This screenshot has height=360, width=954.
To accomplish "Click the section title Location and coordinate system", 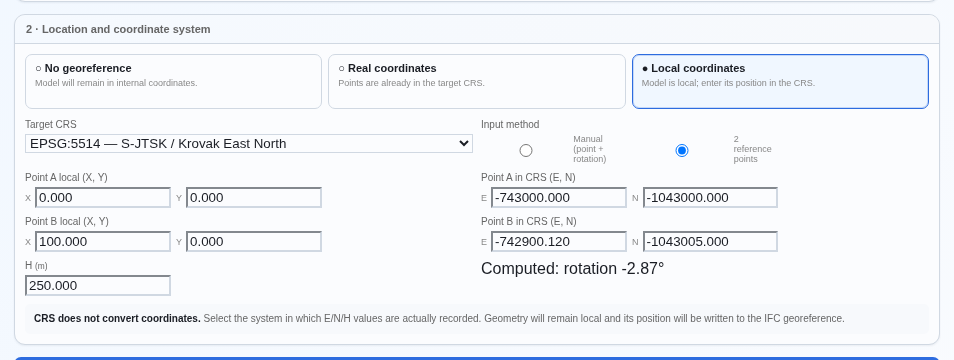I will [118, 29].
